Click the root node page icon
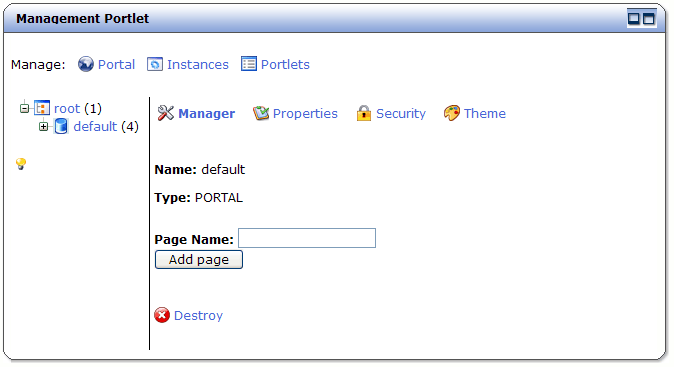Screen dimensions: 674x367 [42, 107]
